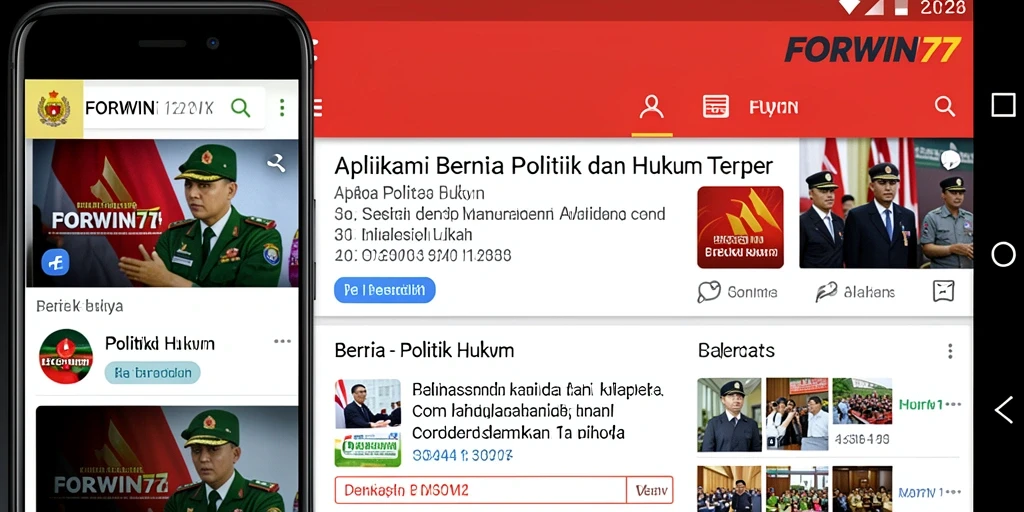The width and height of the screenshot is (1024, 512).
Task: Tap the Ra breoden pill button
Action: (x=152, y=373)
